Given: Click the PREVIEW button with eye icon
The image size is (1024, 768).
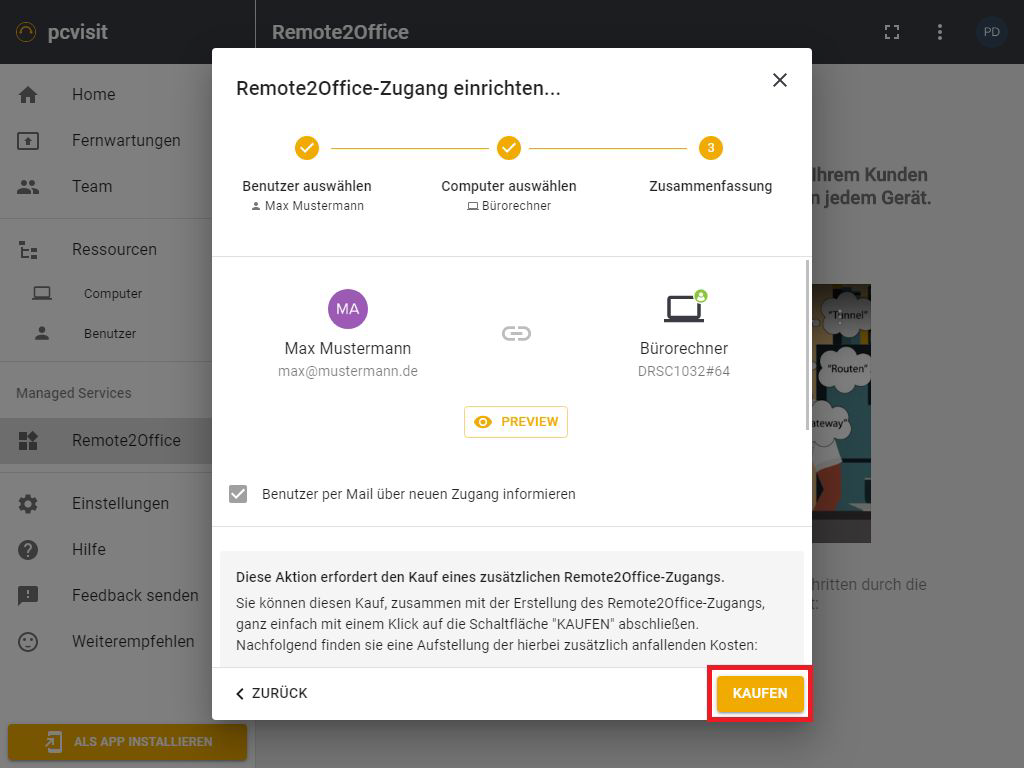Looking at the screenshot, I should point(516,422).
